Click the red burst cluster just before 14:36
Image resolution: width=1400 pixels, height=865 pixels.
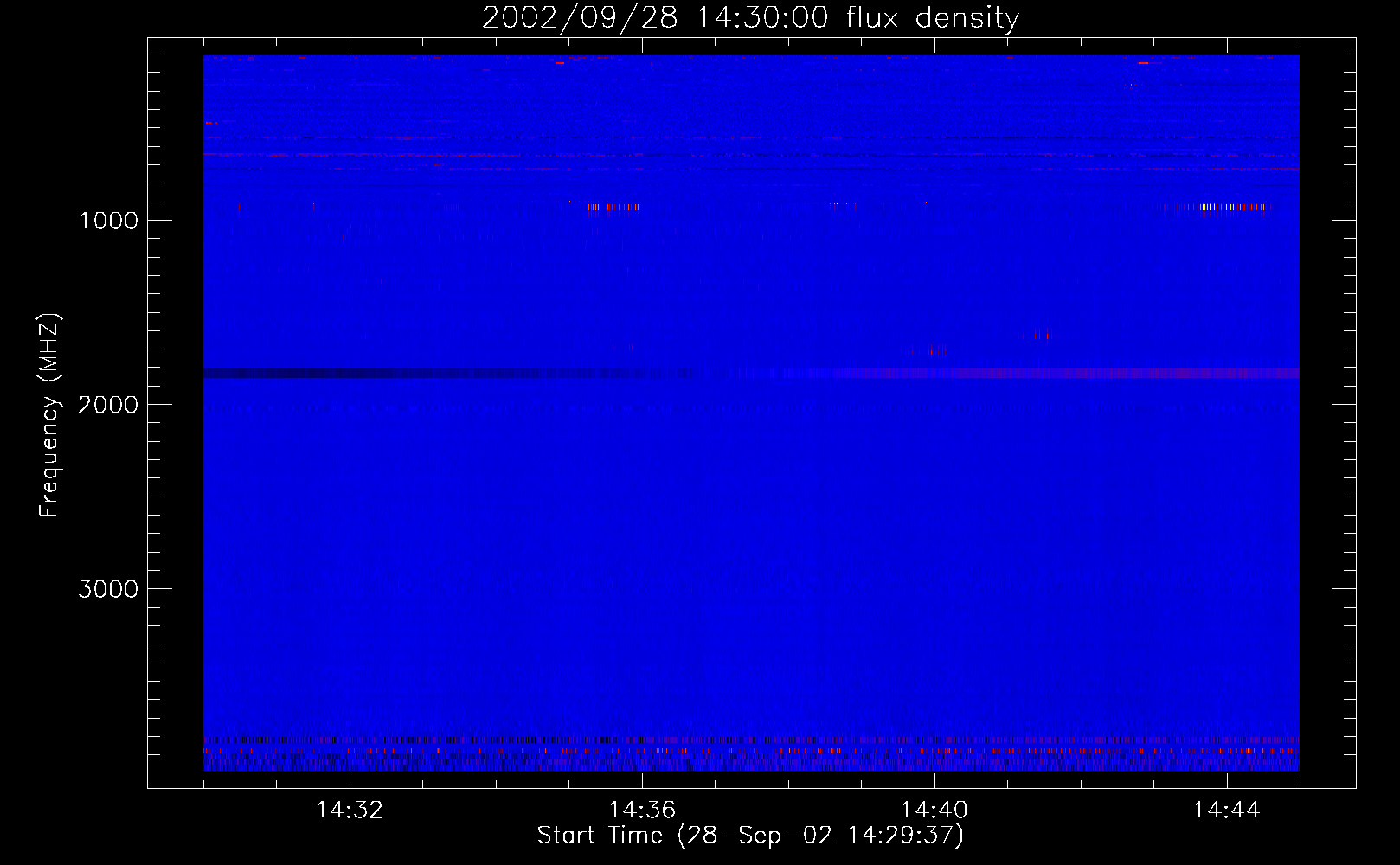[x=613, y=207]
